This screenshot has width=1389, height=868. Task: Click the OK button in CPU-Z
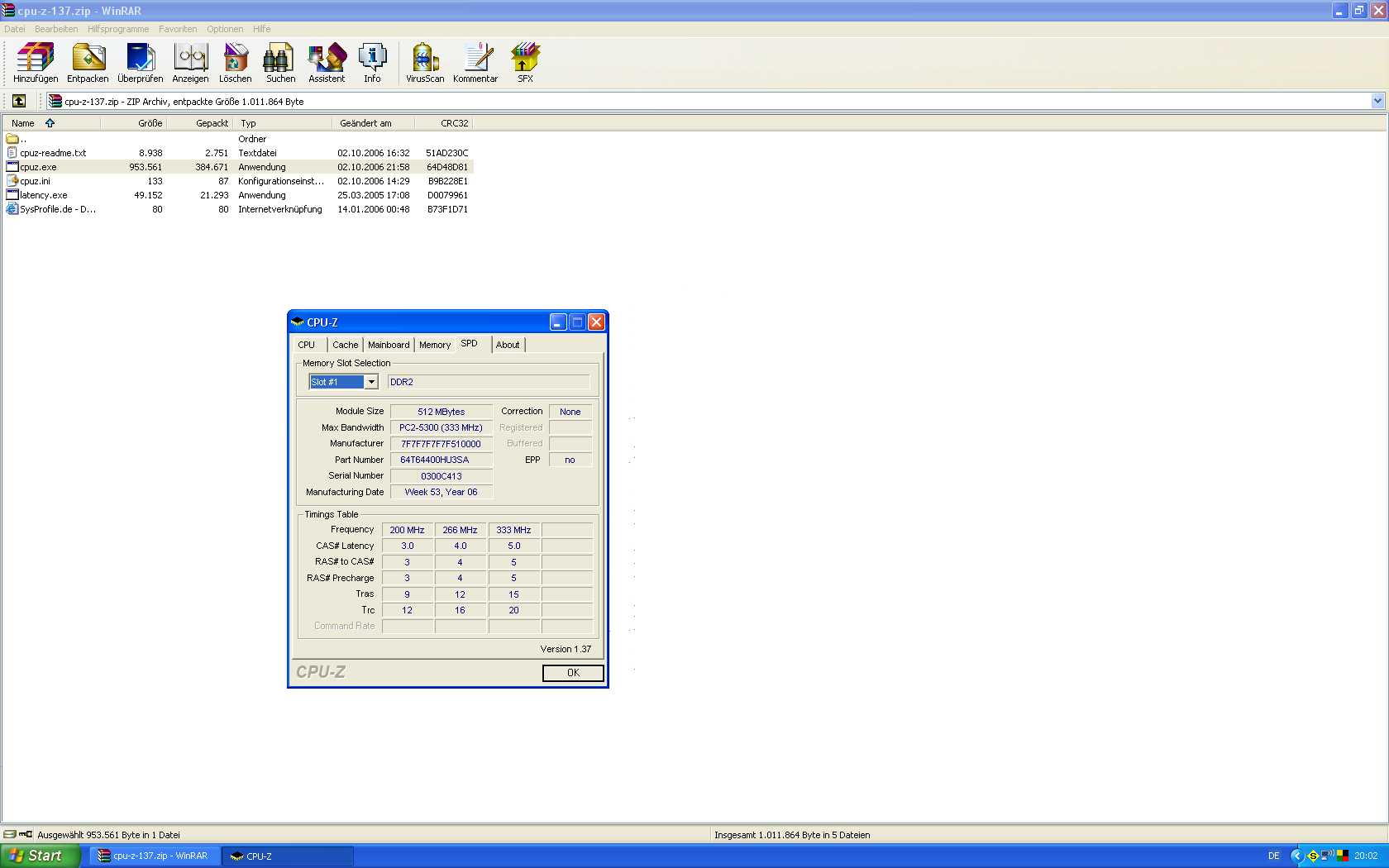pos(573,673)
